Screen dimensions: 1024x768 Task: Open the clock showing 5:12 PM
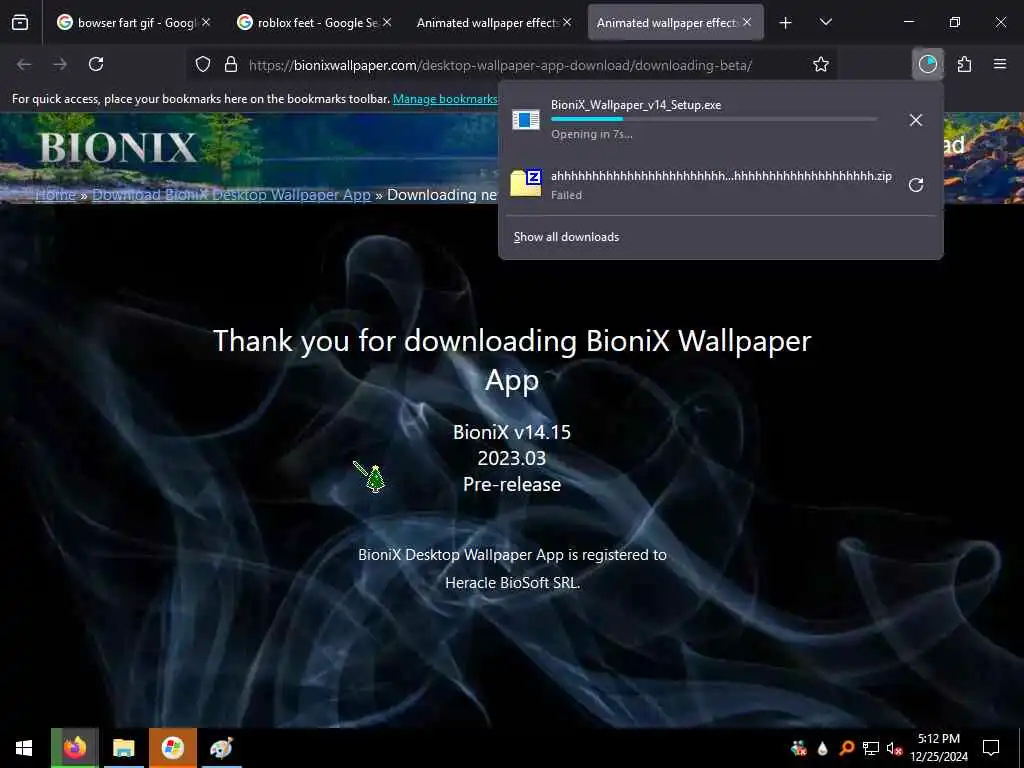point(939,748)
